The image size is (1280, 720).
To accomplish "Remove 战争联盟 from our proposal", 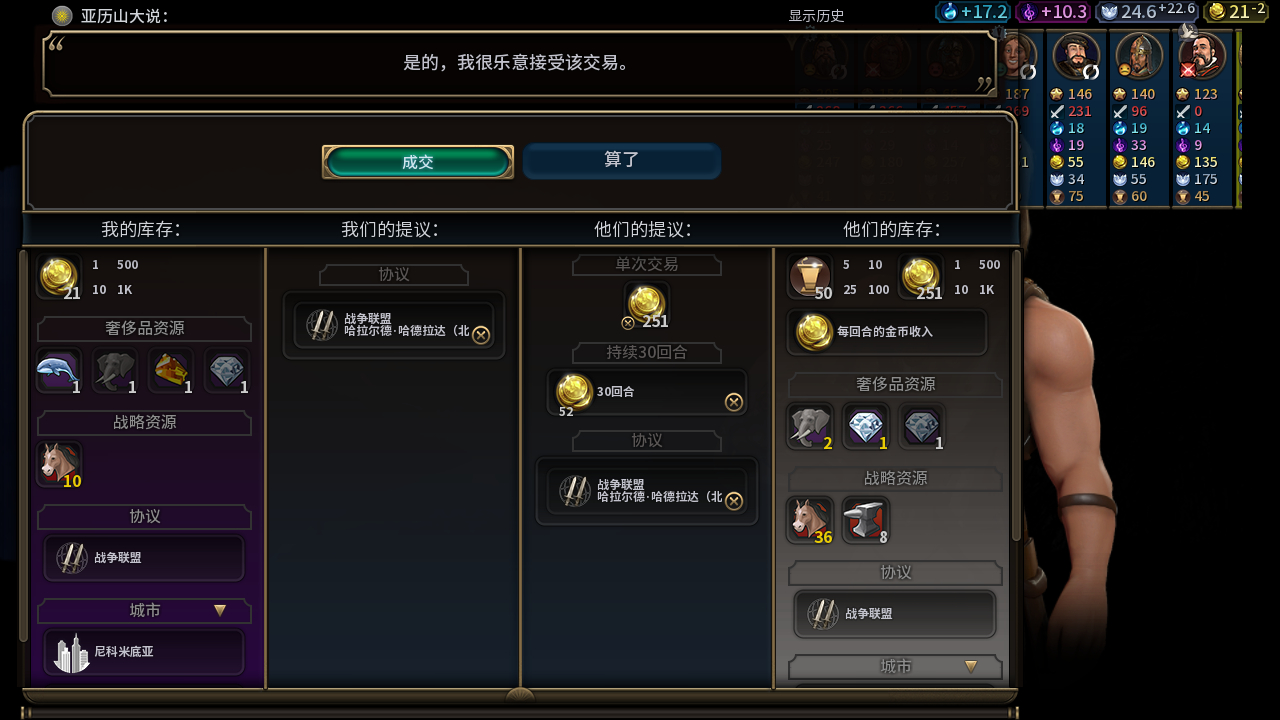I will 481,335.
